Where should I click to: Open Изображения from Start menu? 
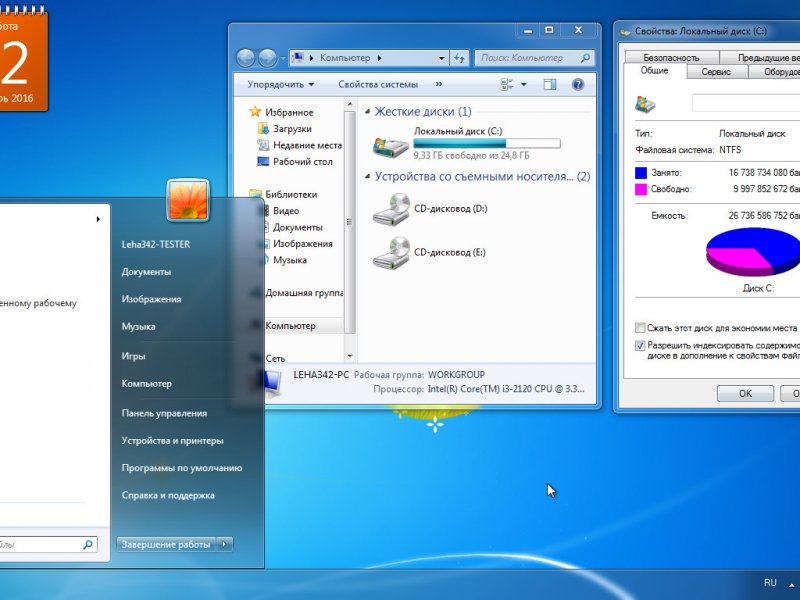point(152,299)
